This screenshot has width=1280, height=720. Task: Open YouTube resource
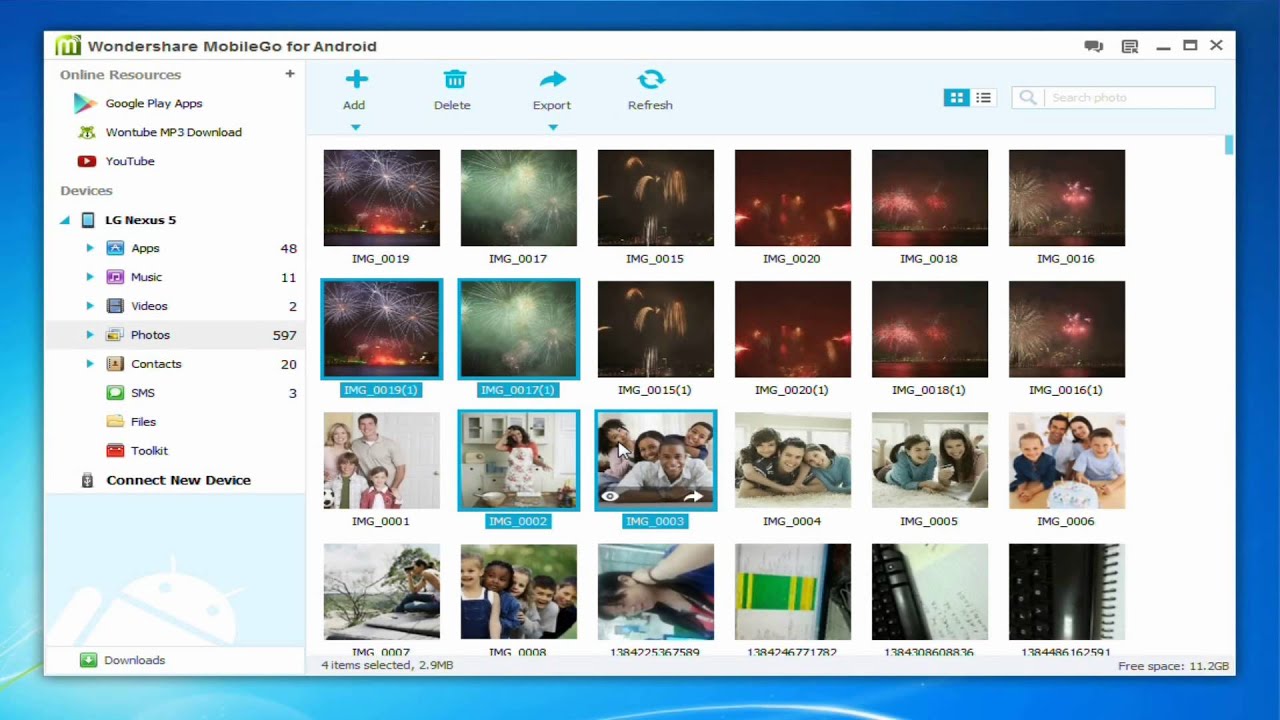point(130,161)
